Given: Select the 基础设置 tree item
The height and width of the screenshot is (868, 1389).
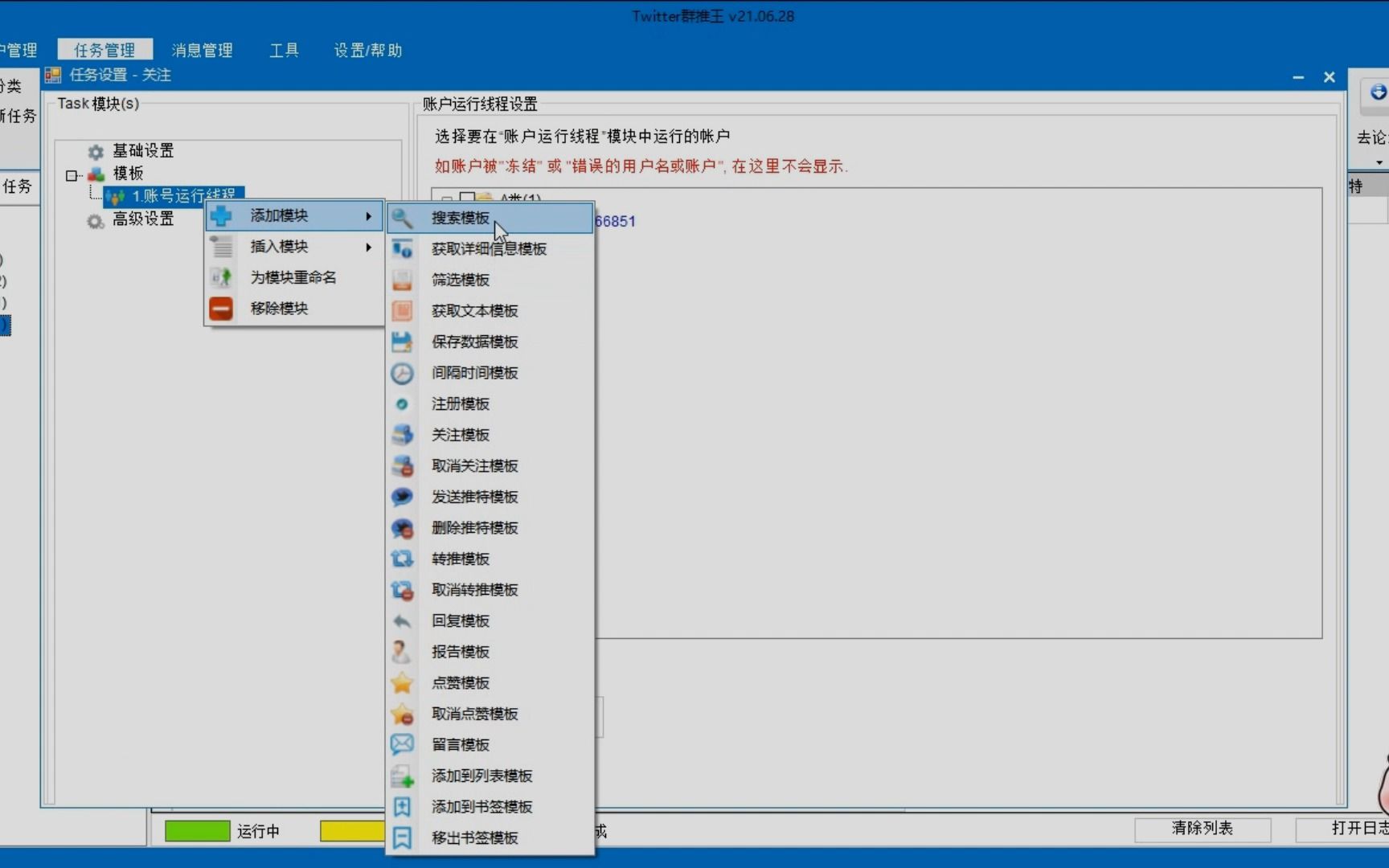Looking at the screenshot, I should [x=143, y=151].
